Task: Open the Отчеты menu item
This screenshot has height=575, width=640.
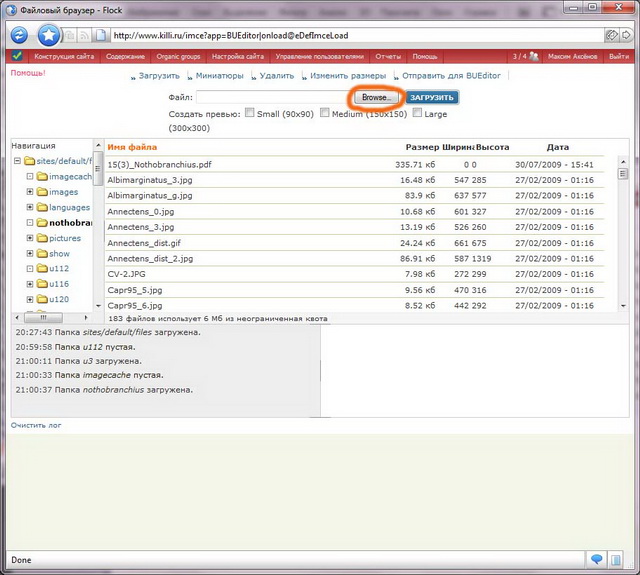Action: pos(388,56)
